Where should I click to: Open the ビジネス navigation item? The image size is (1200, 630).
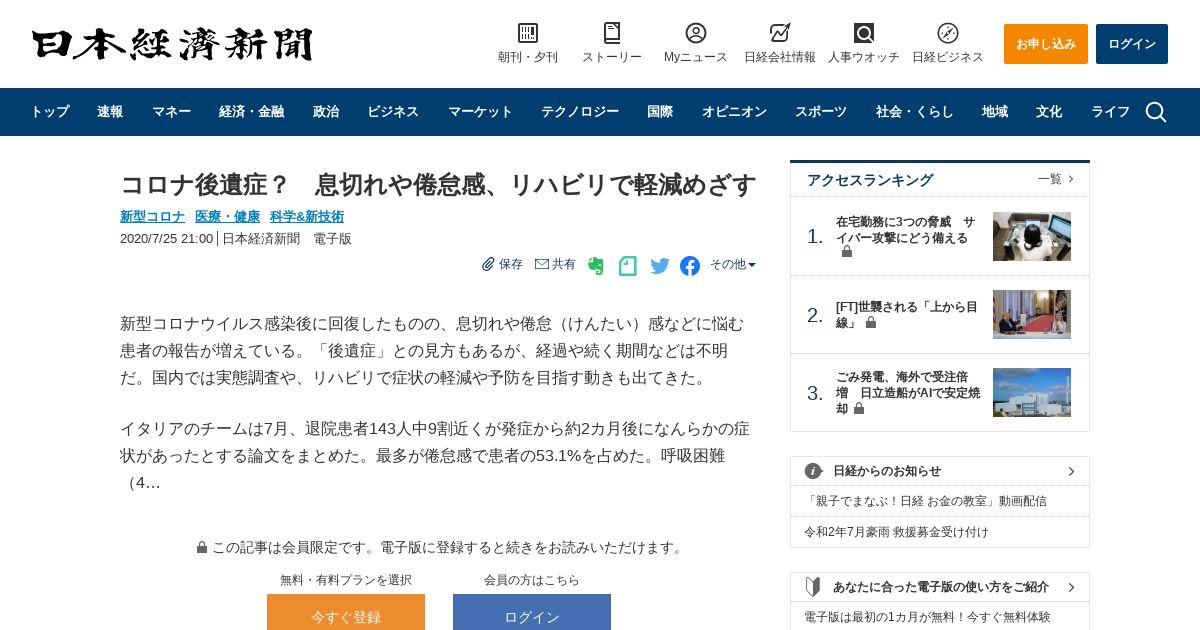[393, 112]
